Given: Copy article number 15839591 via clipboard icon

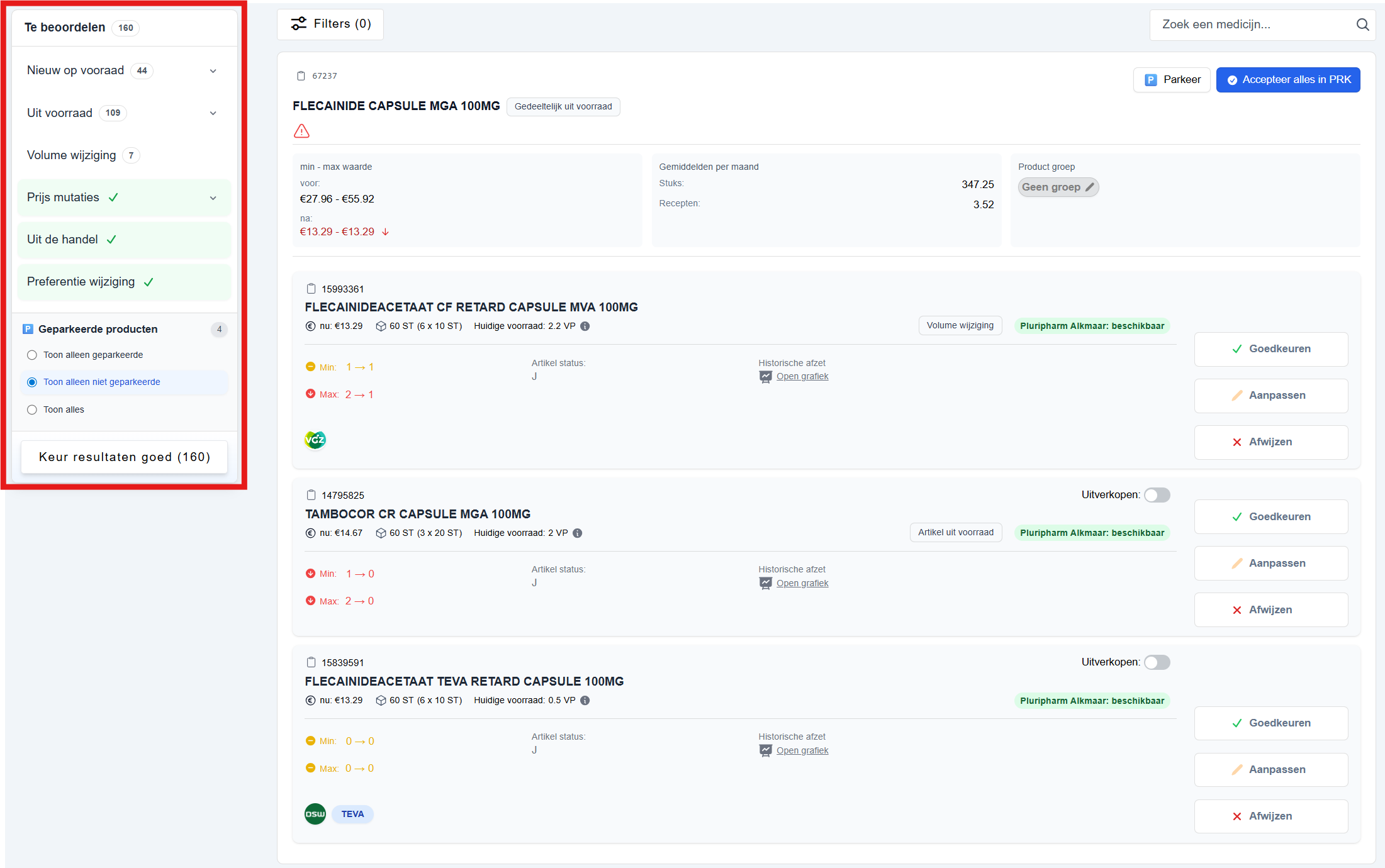Looking at the screenshot, I should pyautogui.click(x=311, y=662).
